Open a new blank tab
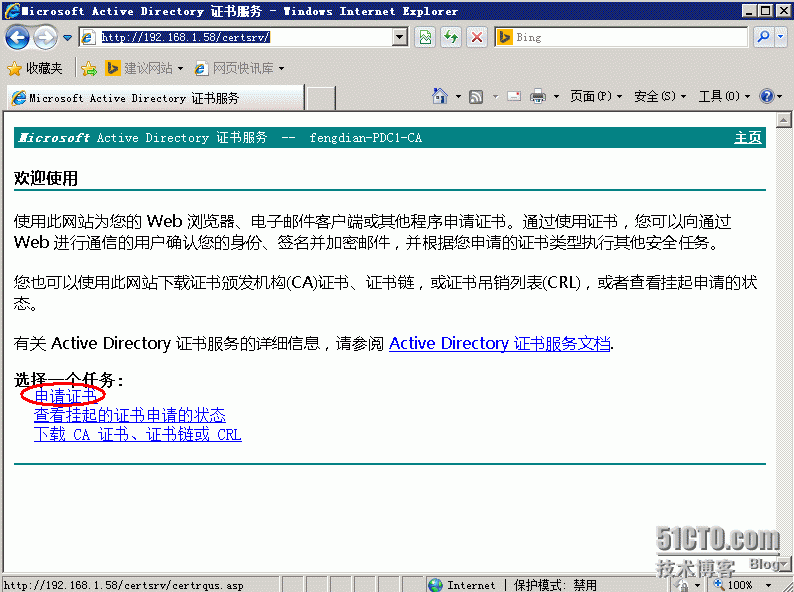Screen dimensions: 794x592 tap(321, 98)
